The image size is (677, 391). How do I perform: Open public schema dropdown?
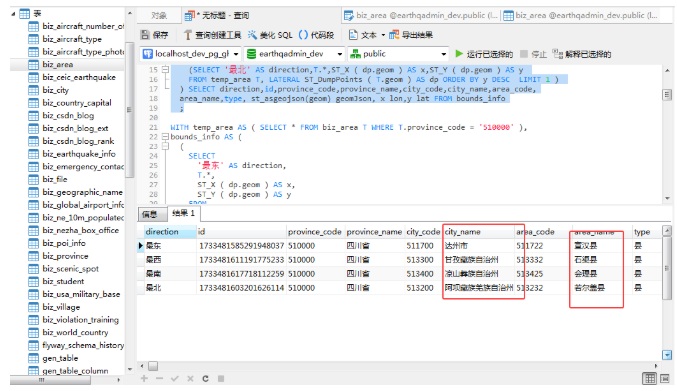point(443,54)
